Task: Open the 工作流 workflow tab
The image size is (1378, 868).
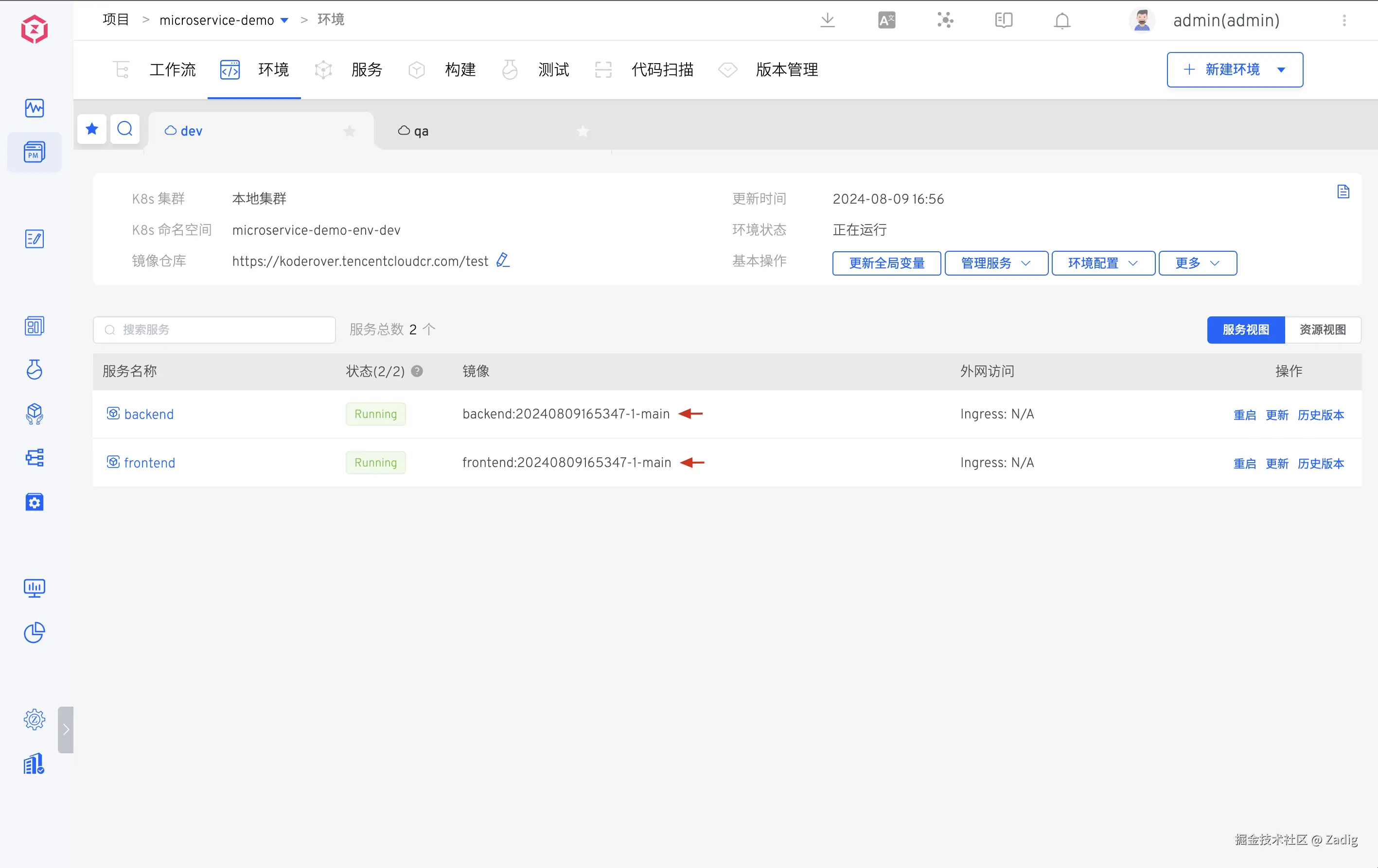Action: coord(172,70)
